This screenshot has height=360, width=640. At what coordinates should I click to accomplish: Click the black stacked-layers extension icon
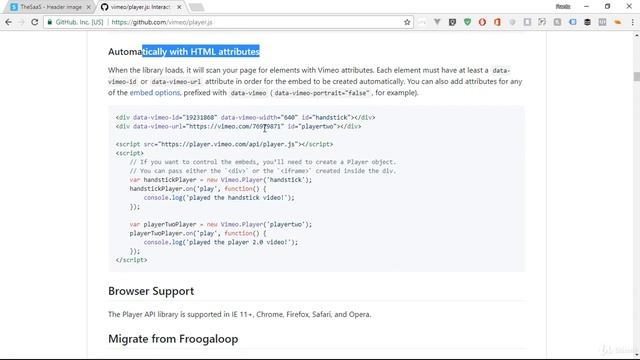point(587,22)
